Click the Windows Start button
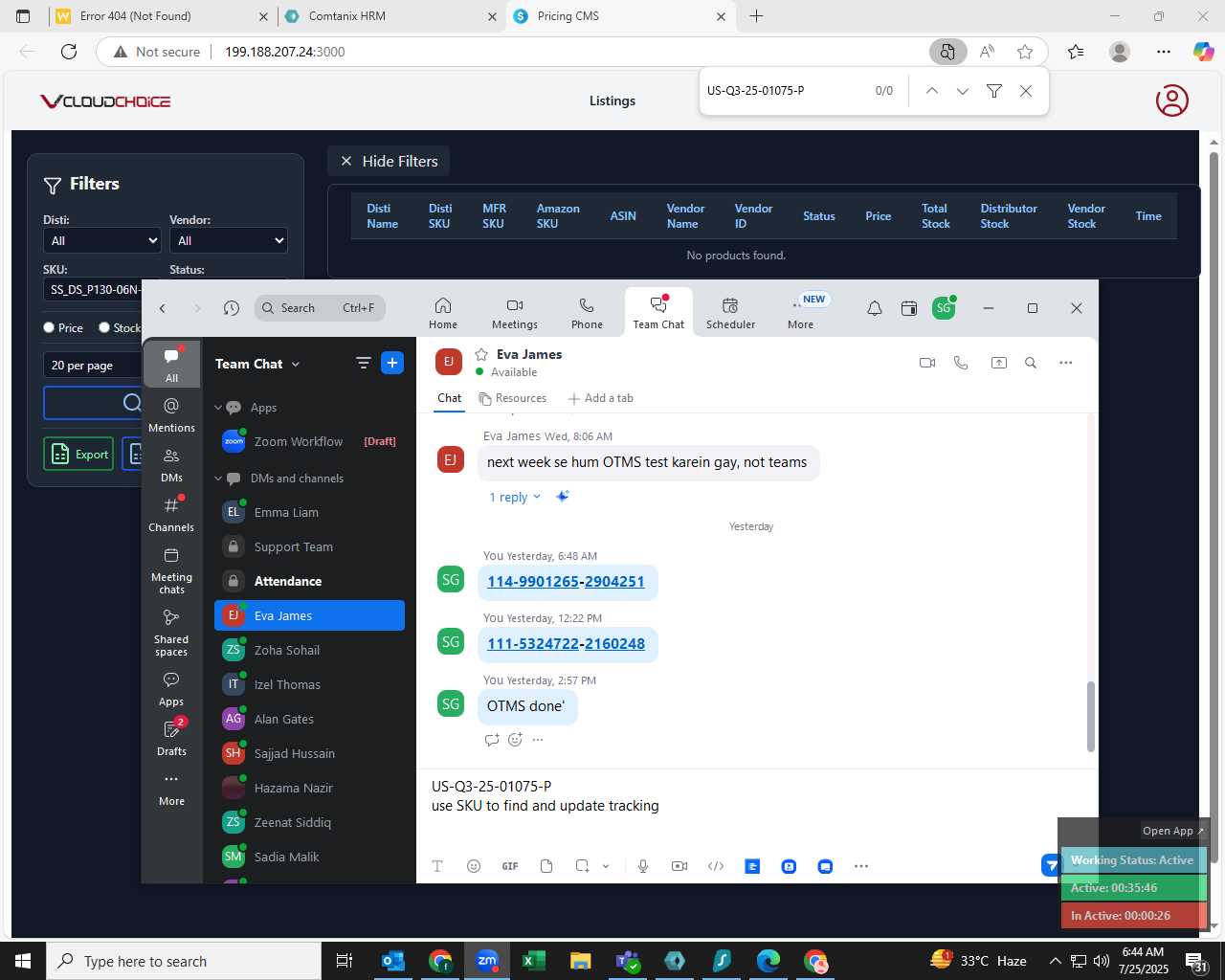Viewport: 1225px width, 980px height. pos(23,961)
